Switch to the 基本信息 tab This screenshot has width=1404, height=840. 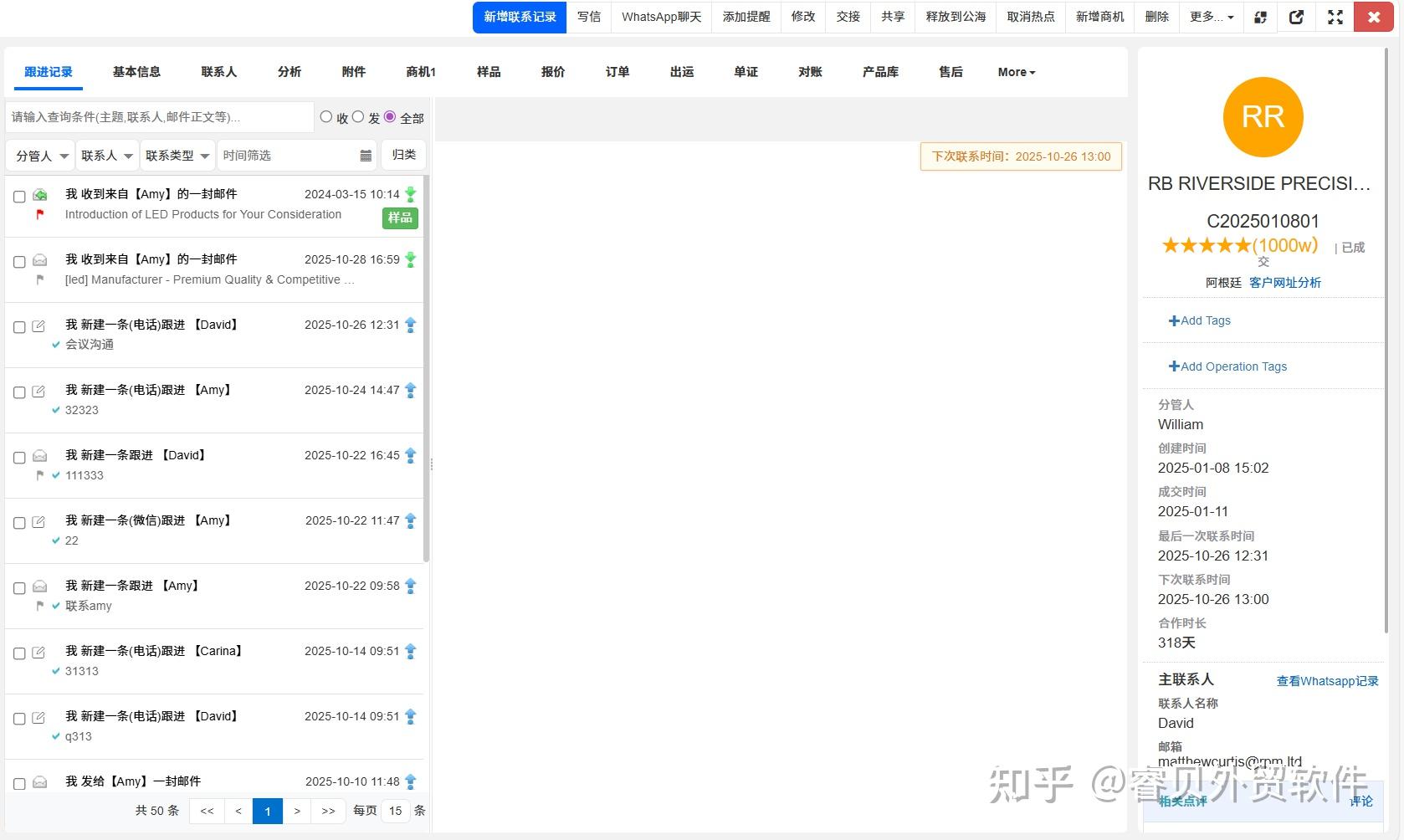pos(136,72)
